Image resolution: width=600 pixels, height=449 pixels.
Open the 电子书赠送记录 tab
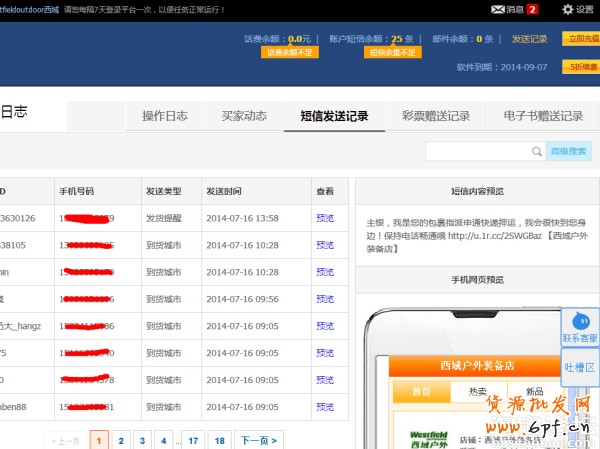click(542, 116)
